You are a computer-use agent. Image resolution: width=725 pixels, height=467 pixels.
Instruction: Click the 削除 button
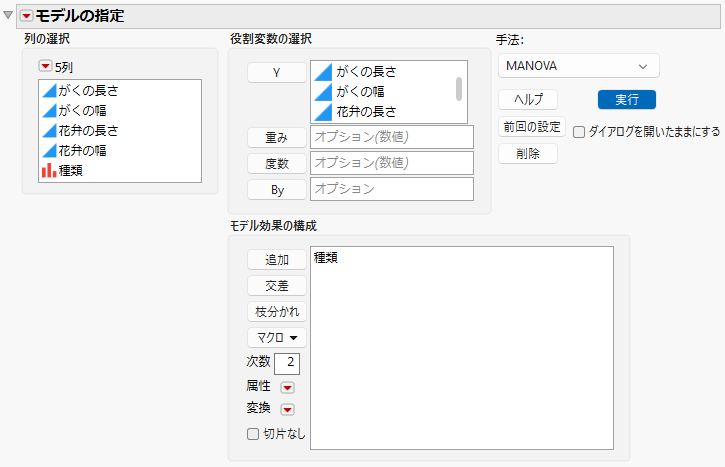pyautogui.click(x=528, y=154)
